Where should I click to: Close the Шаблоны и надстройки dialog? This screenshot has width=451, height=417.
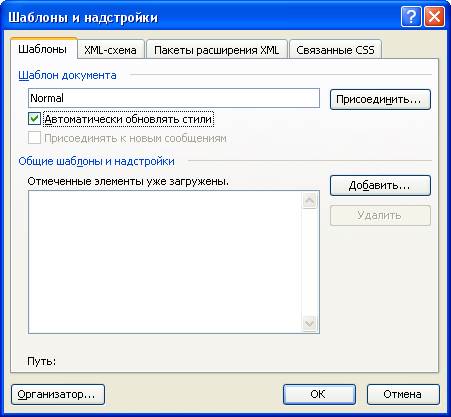click(434, 17)
